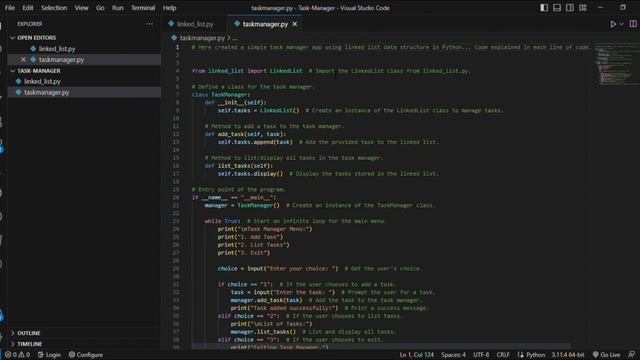Toggle the secondary sidebar layout icon

point(570,8)
